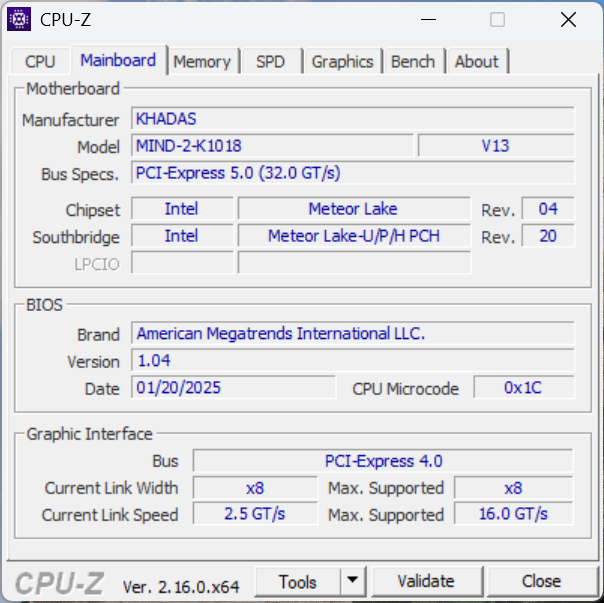Click the Manufacturer field showing KHADAS

(352, 119)
